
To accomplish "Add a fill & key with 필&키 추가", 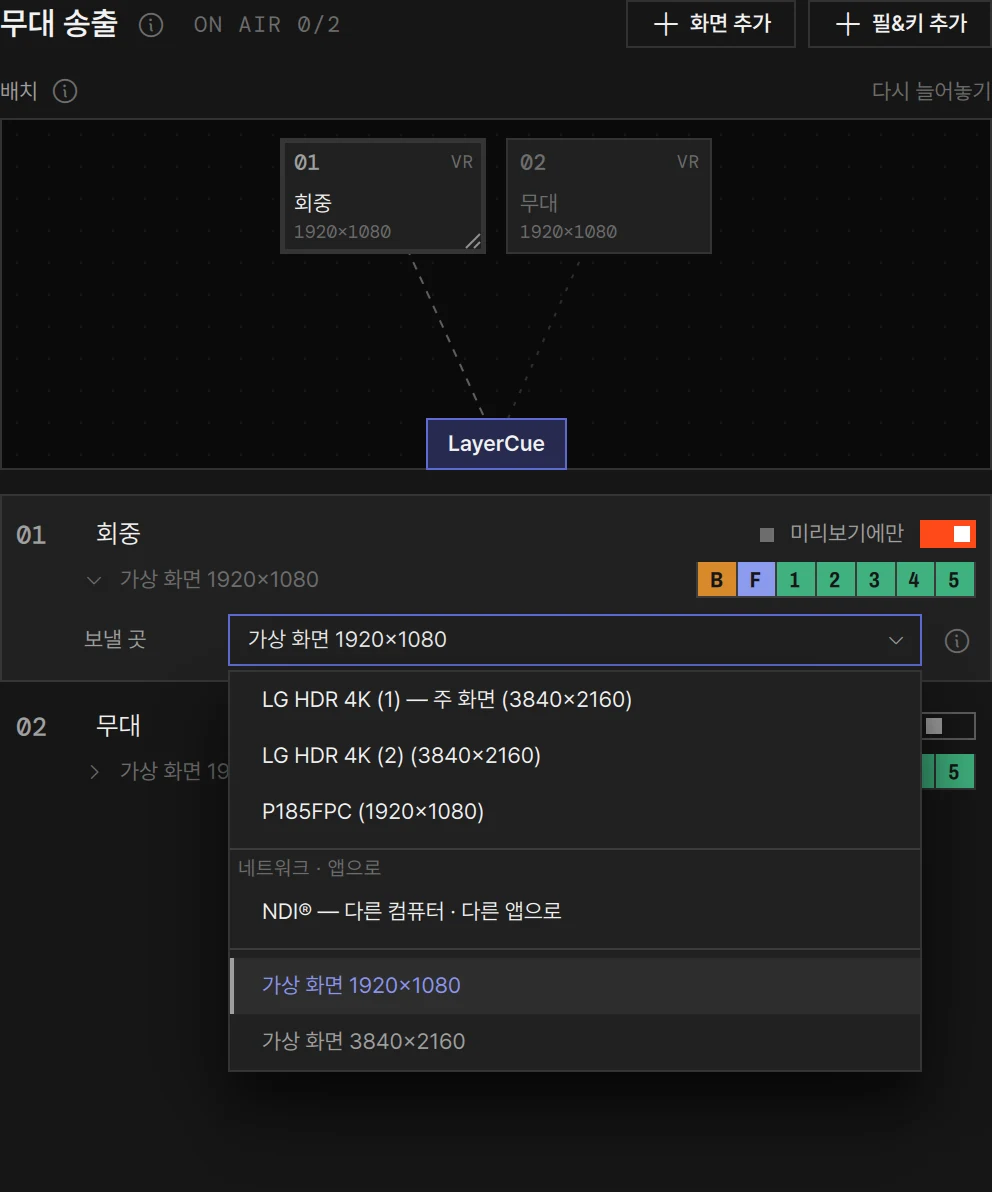I will [x=900, y=24].
